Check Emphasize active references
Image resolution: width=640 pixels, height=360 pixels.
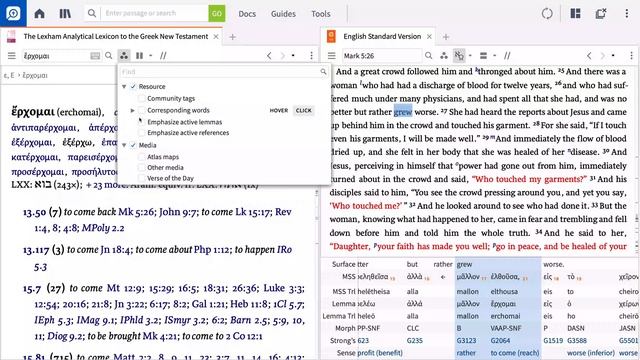(x=141, y=133)
